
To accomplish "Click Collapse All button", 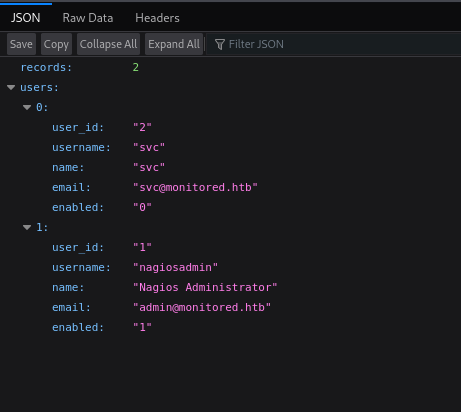I will [x=108, y=44].
